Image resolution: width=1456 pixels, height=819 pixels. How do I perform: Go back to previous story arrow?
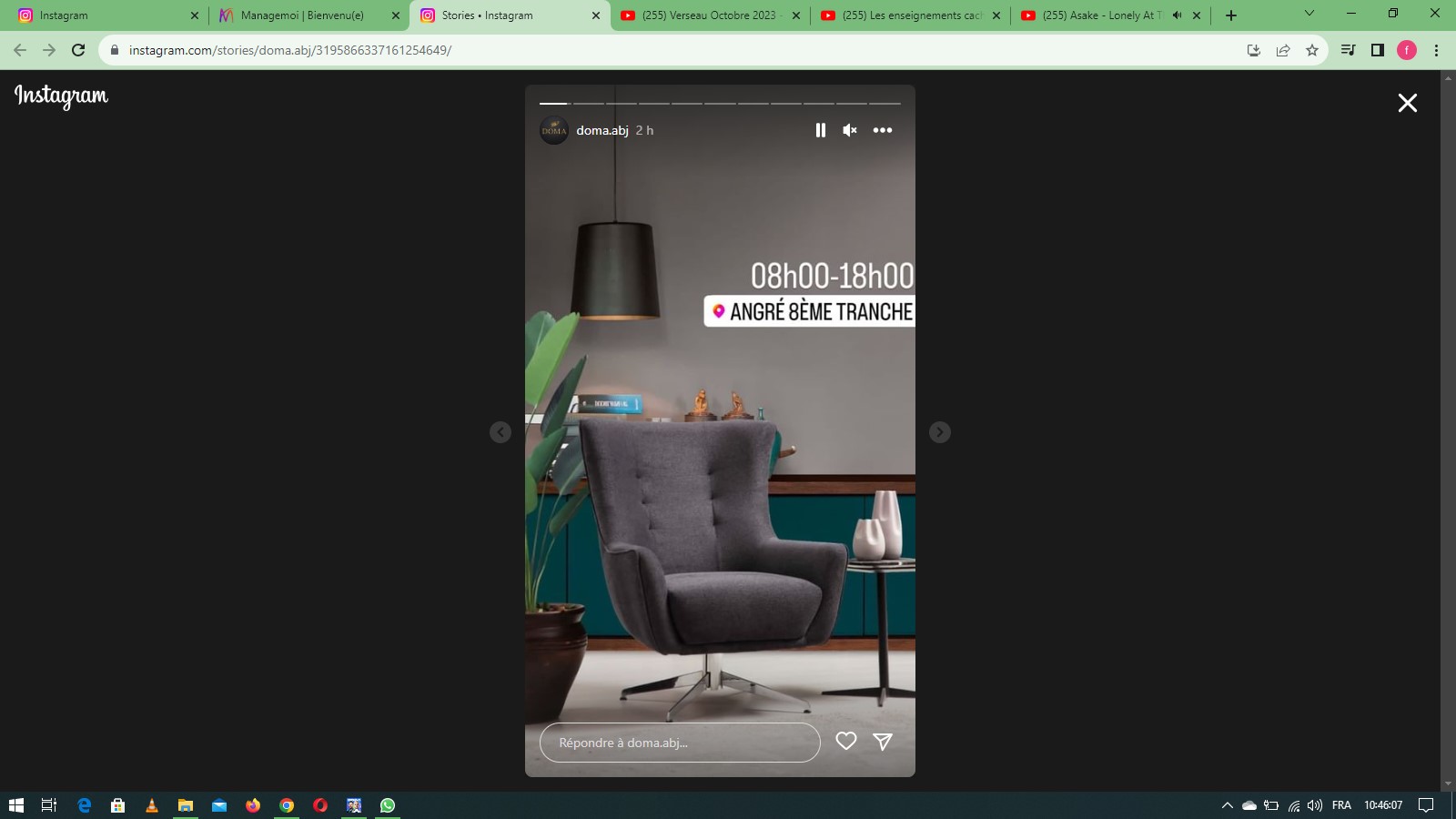tap(500, 432)
